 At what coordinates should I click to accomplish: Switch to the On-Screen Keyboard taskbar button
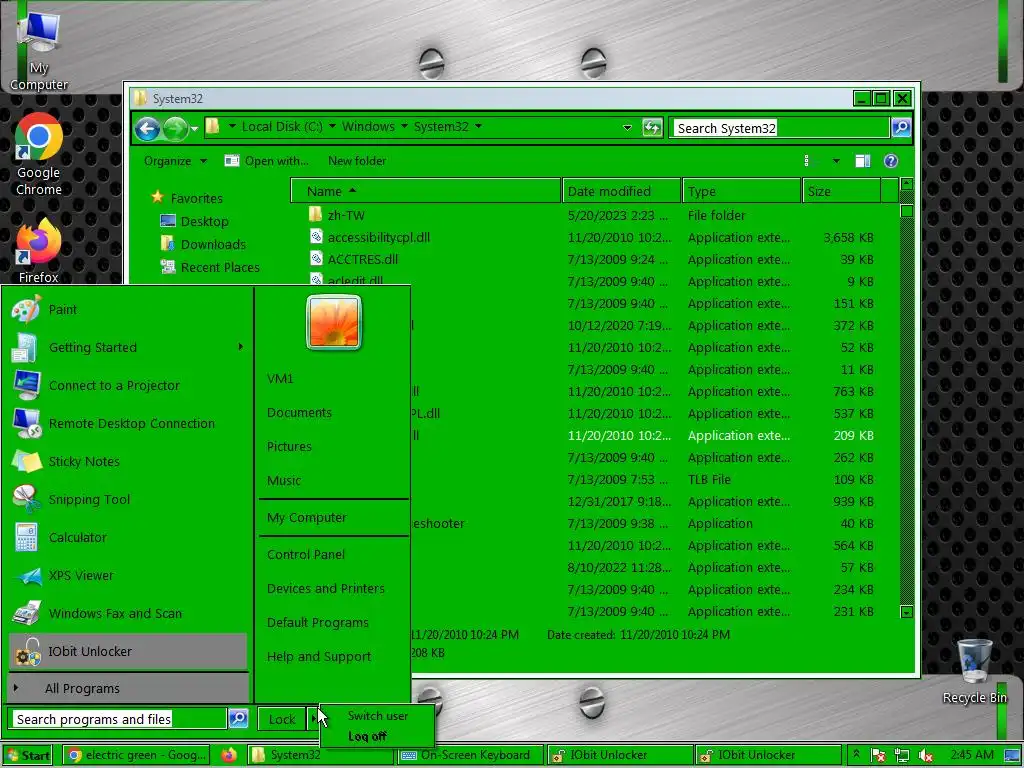(x=469, y=756)
